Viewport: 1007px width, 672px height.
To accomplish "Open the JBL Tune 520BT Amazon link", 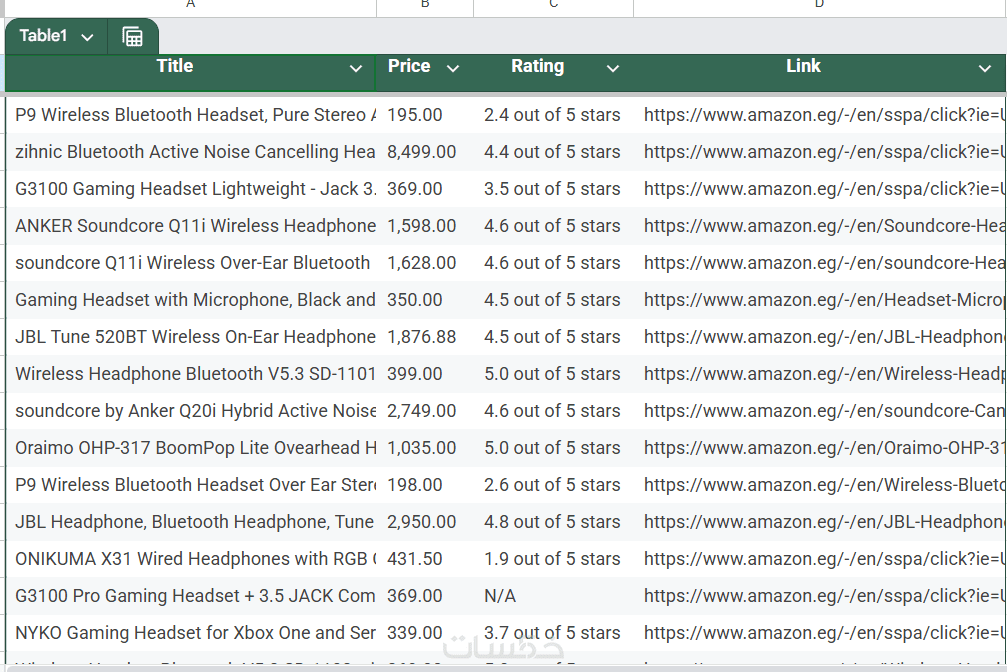I will tap(823, 337).
